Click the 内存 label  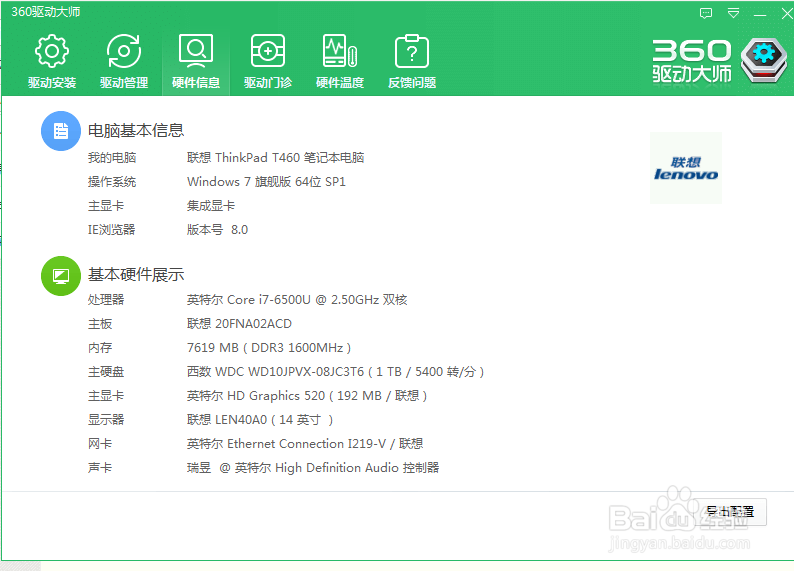(x=100, y=348)
